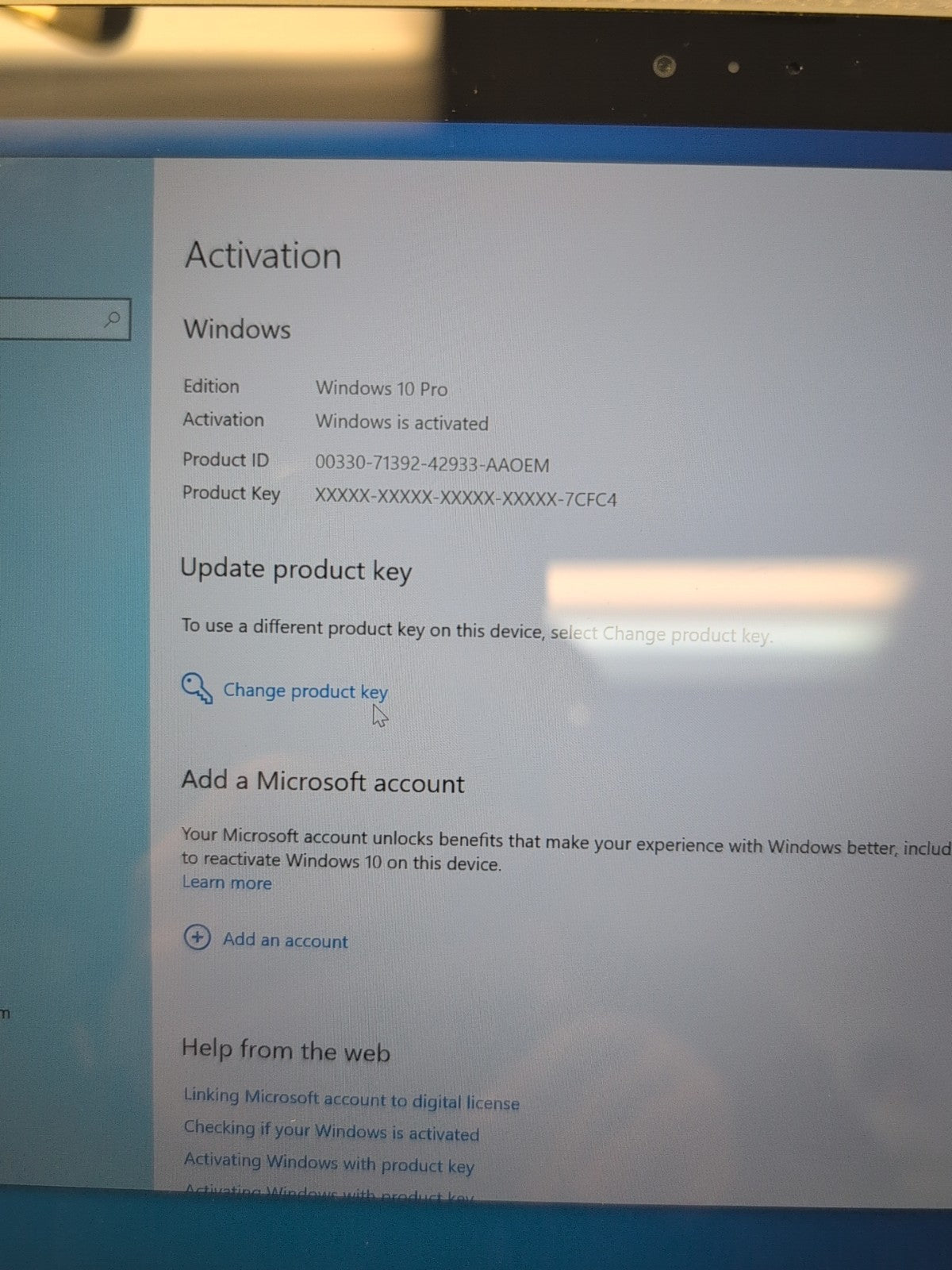Screen dimensions: 952x1270
Task: Click the Add a Microsoft account heading
Action: point(323,782)
